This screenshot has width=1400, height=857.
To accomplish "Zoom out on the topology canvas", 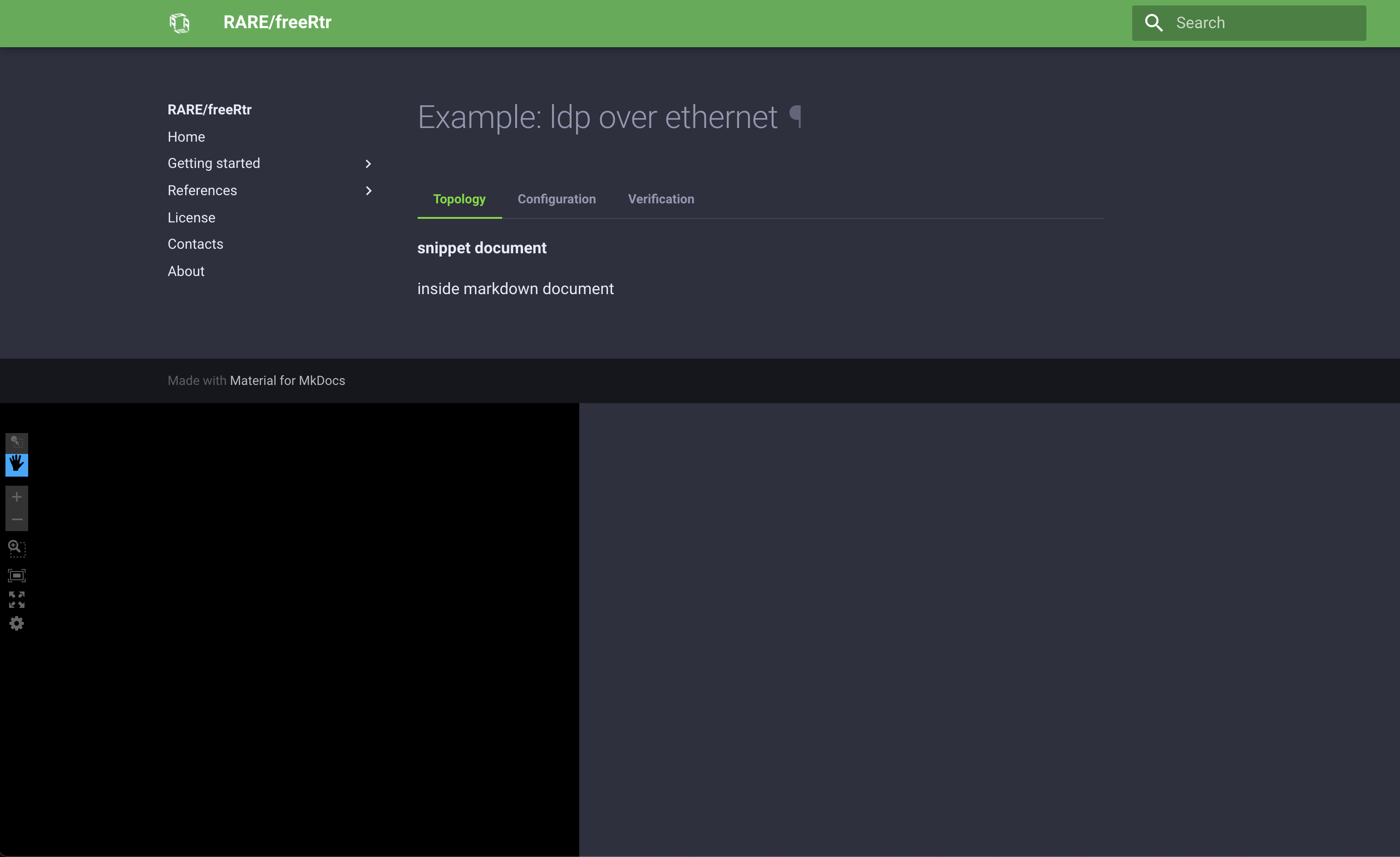I will 16,519.
